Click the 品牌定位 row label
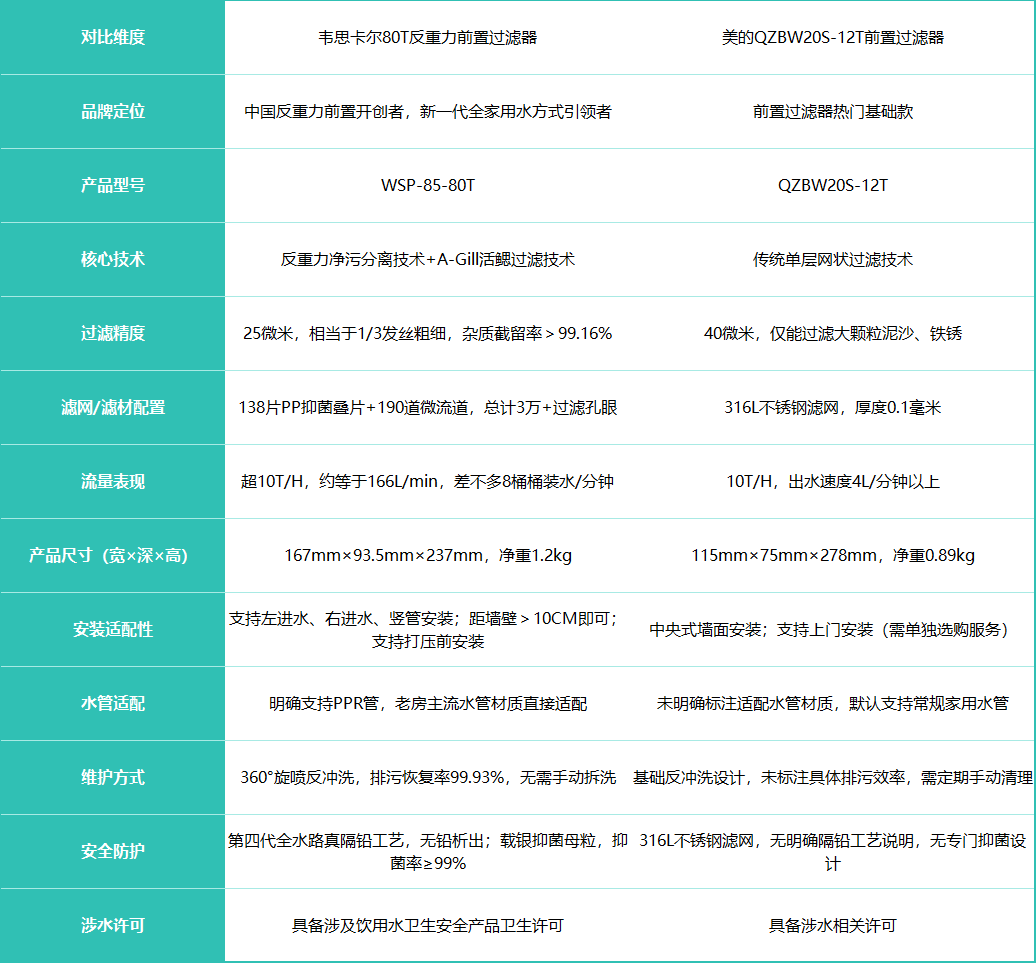The height and width of the screenshot is (963, 1036). point(112,111)
